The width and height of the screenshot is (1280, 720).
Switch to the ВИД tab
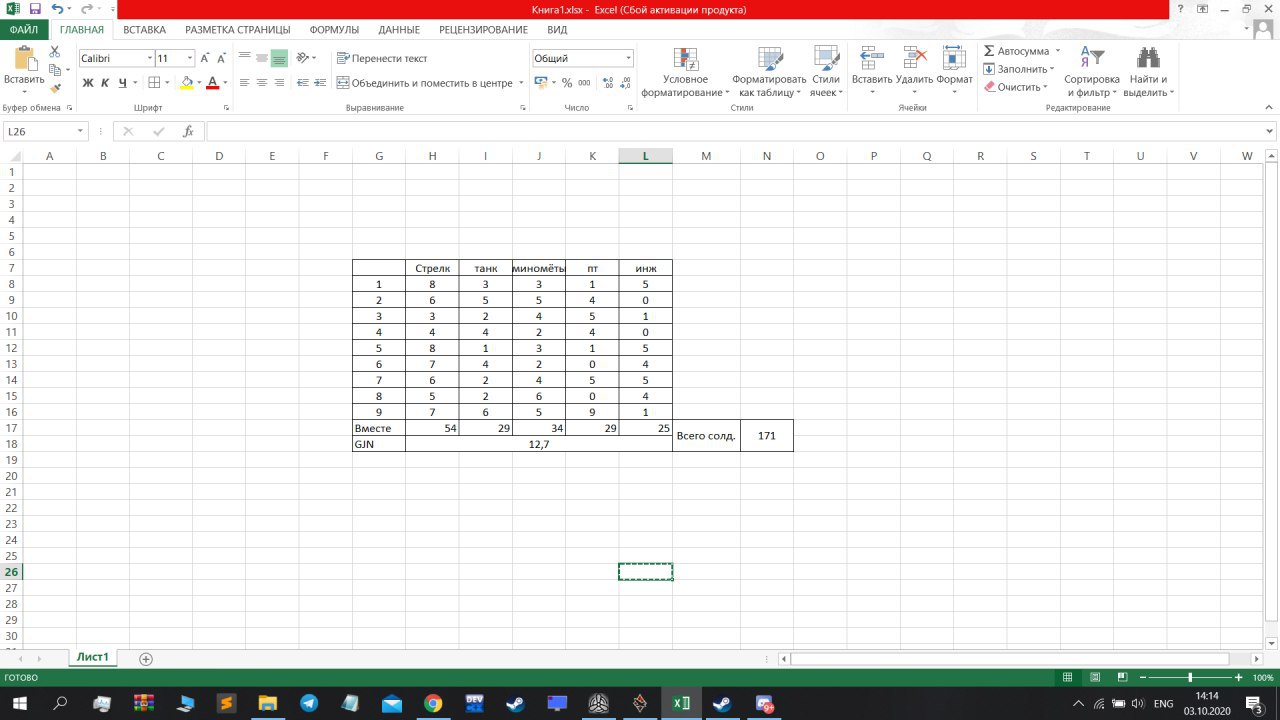click(x=557, y=30)
